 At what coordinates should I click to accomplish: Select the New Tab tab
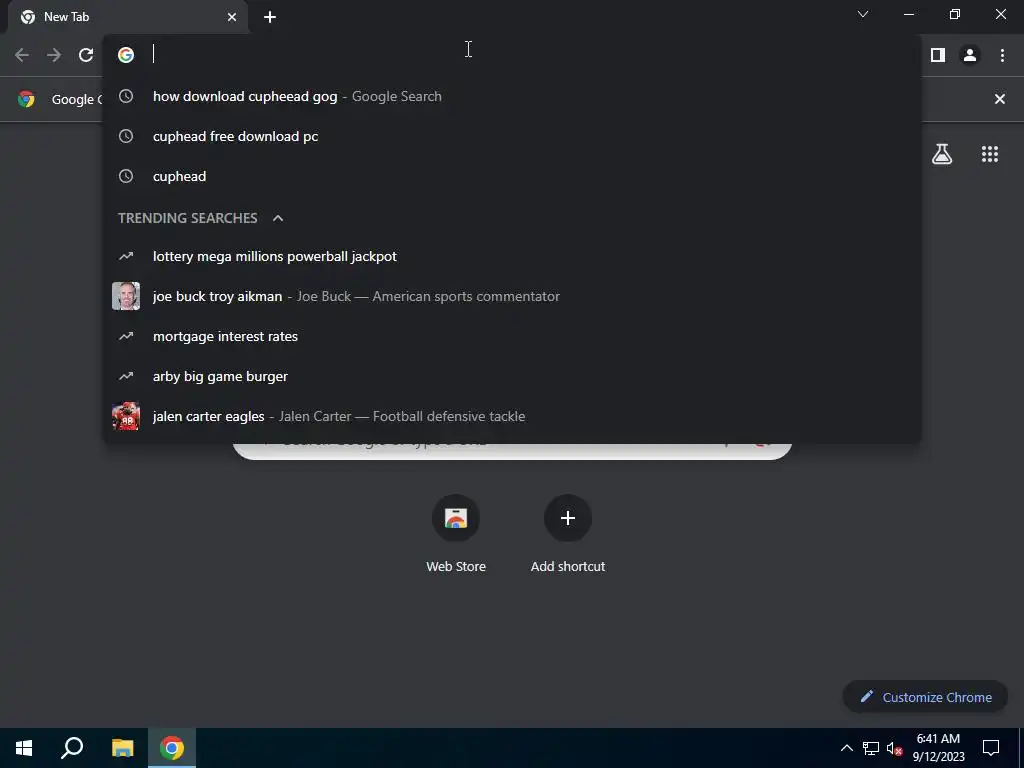click(128, 17)
